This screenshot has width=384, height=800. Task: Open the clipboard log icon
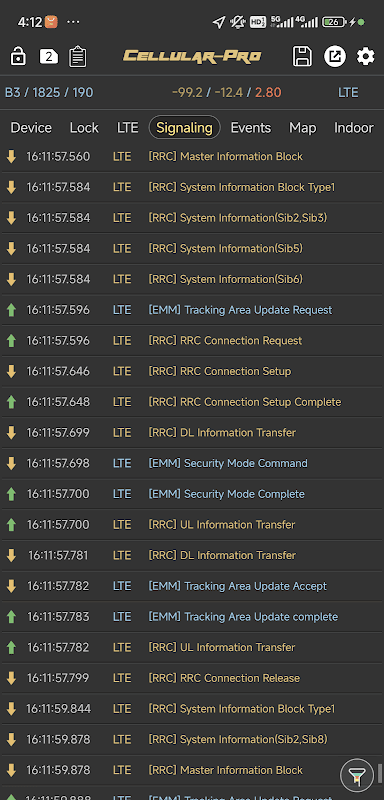coord(78,56)
